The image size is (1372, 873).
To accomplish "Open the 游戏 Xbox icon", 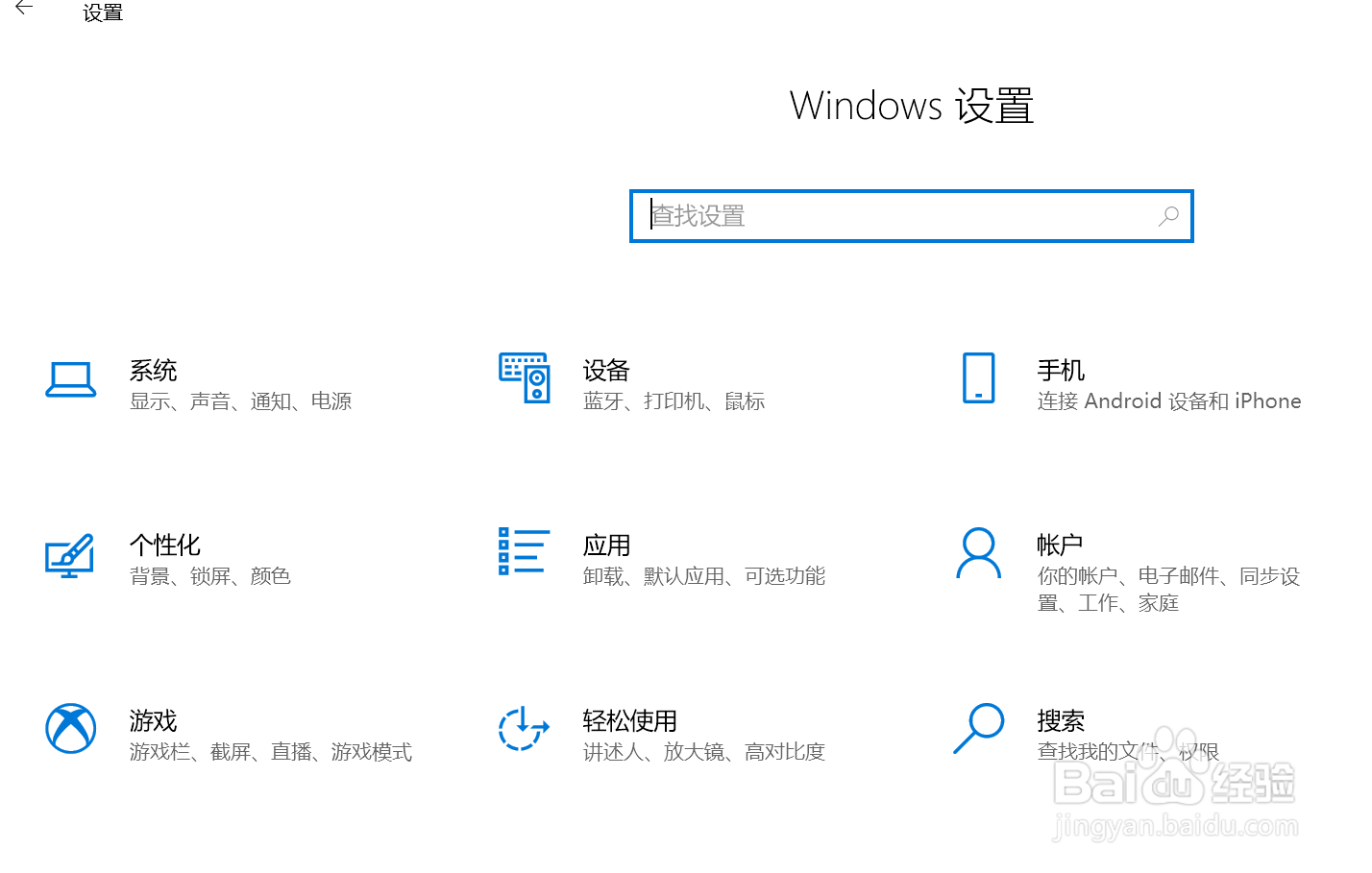I will point(71,729).
